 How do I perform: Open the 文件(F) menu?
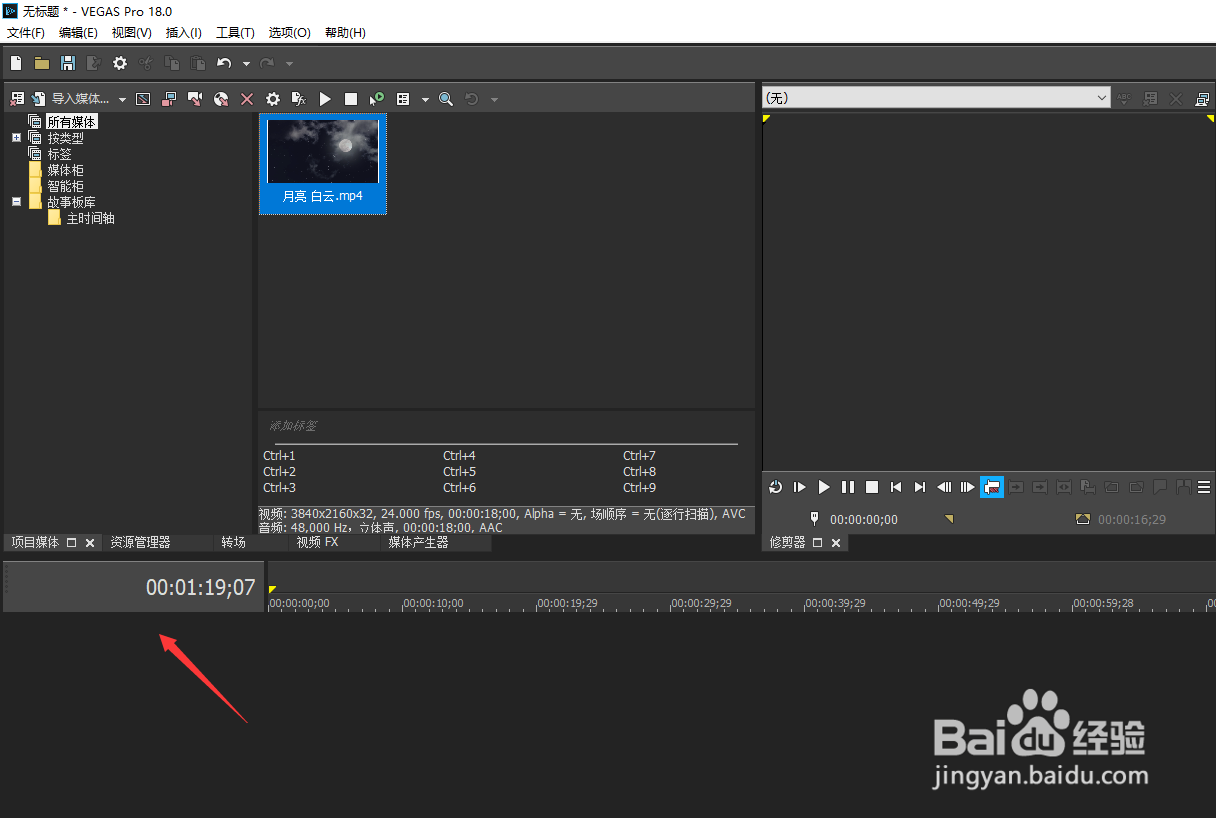click(26, 32)
